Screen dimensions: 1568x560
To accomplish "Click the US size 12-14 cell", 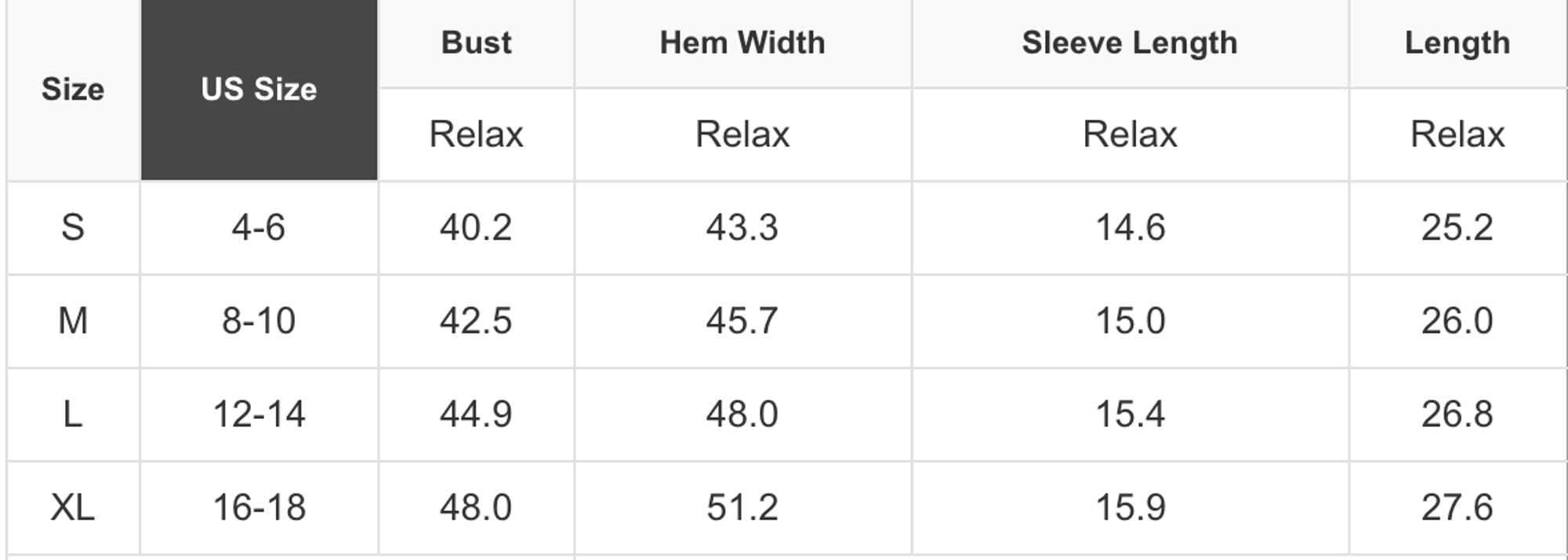I will pyautogui.click(x=259, y=414).
